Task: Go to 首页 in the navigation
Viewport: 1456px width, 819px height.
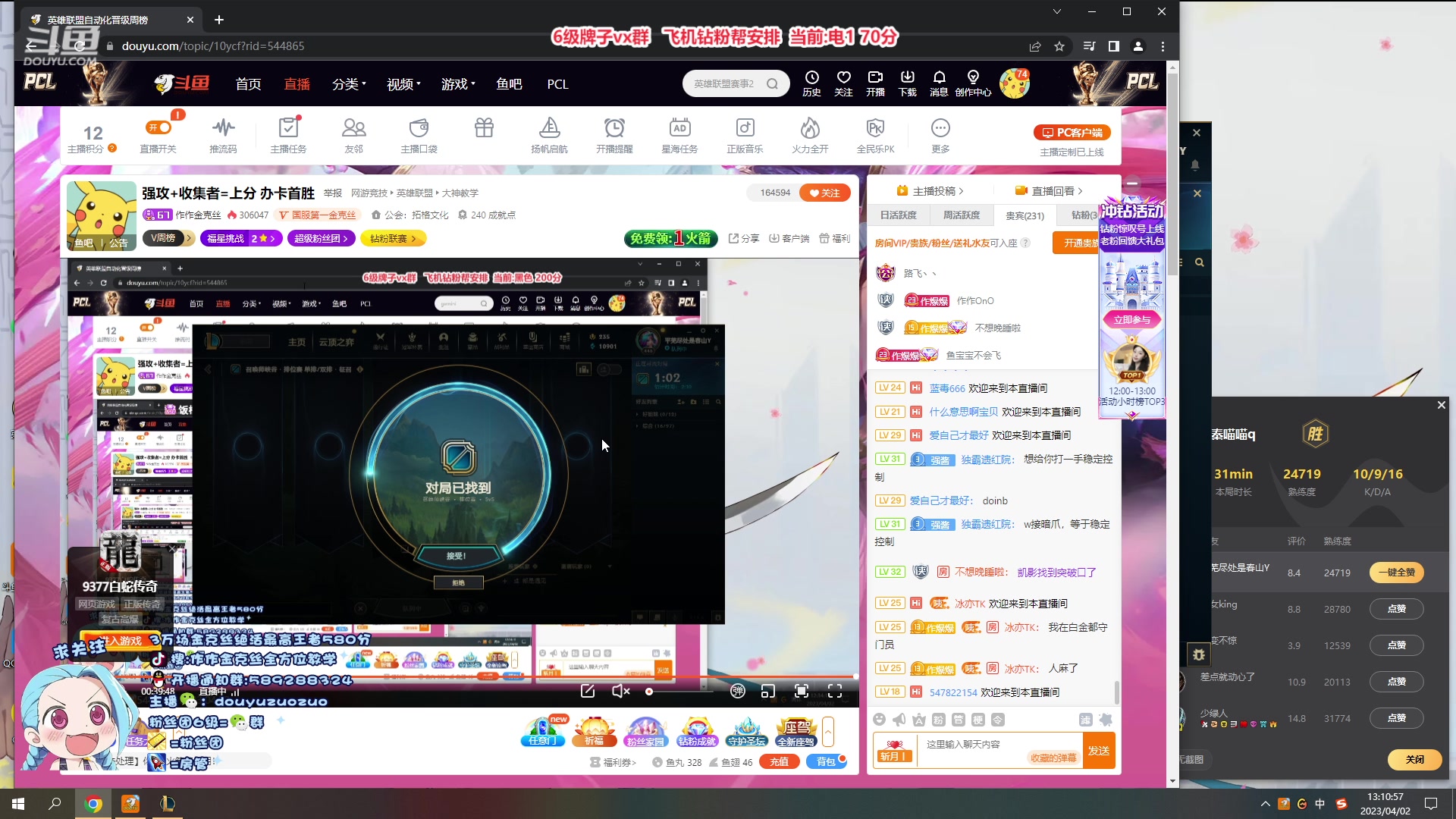Action: (x=248, y=84)
